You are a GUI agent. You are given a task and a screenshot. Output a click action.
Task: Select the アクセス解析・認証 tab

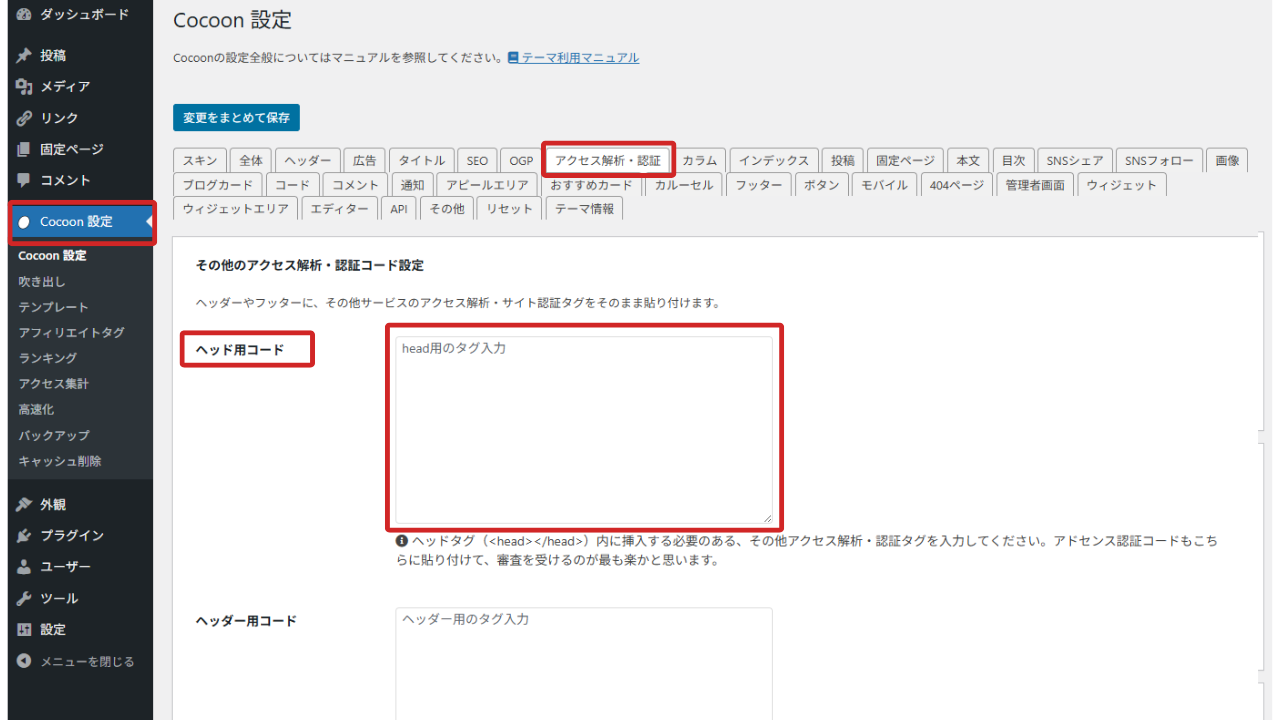point(608,160)
